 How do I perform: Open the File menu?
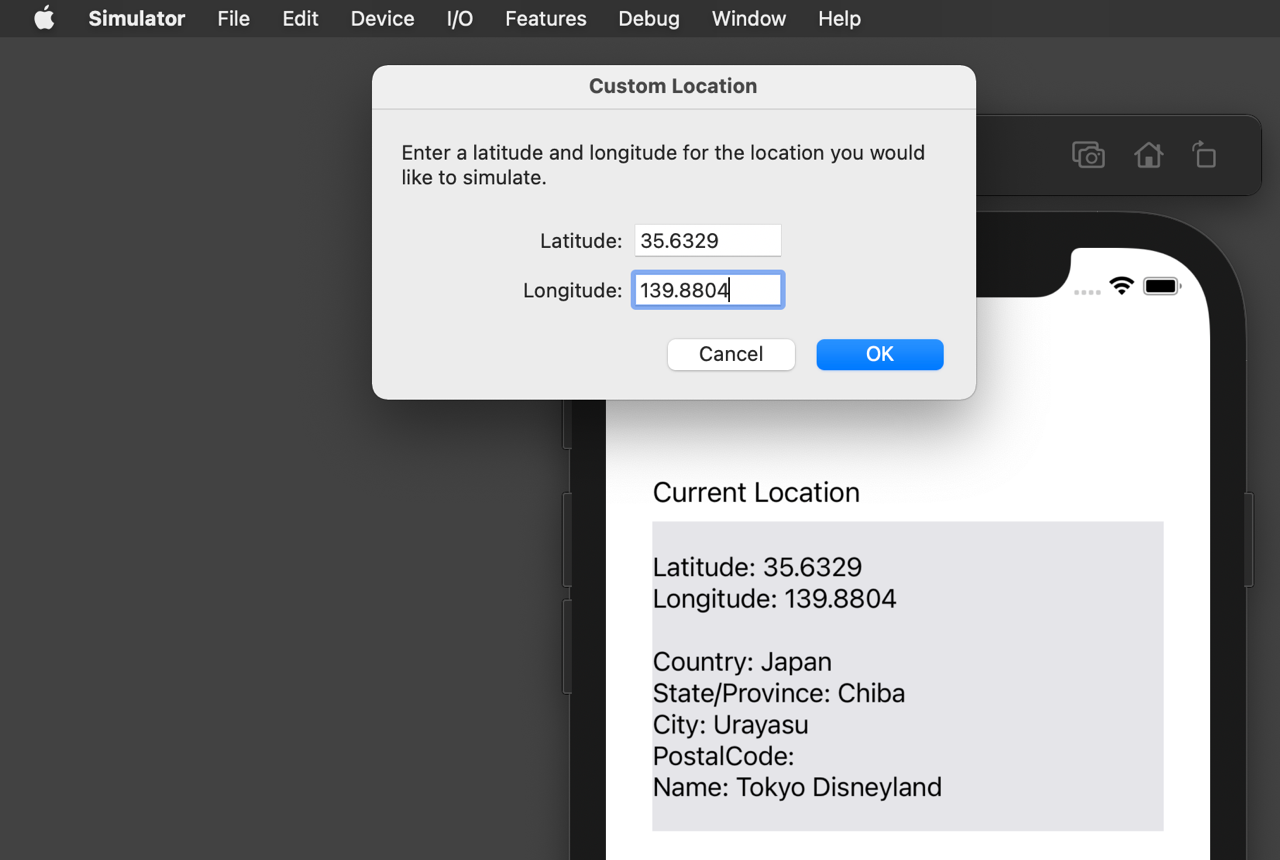tap(233, 18)
